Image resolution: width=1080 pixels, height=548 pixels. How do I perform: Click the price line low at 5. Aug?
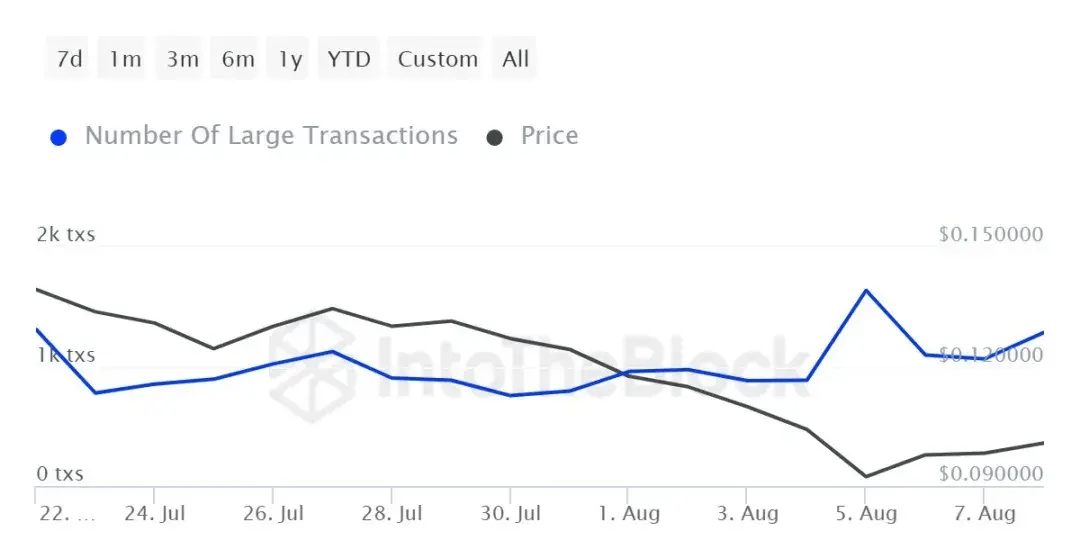(865, 477)
